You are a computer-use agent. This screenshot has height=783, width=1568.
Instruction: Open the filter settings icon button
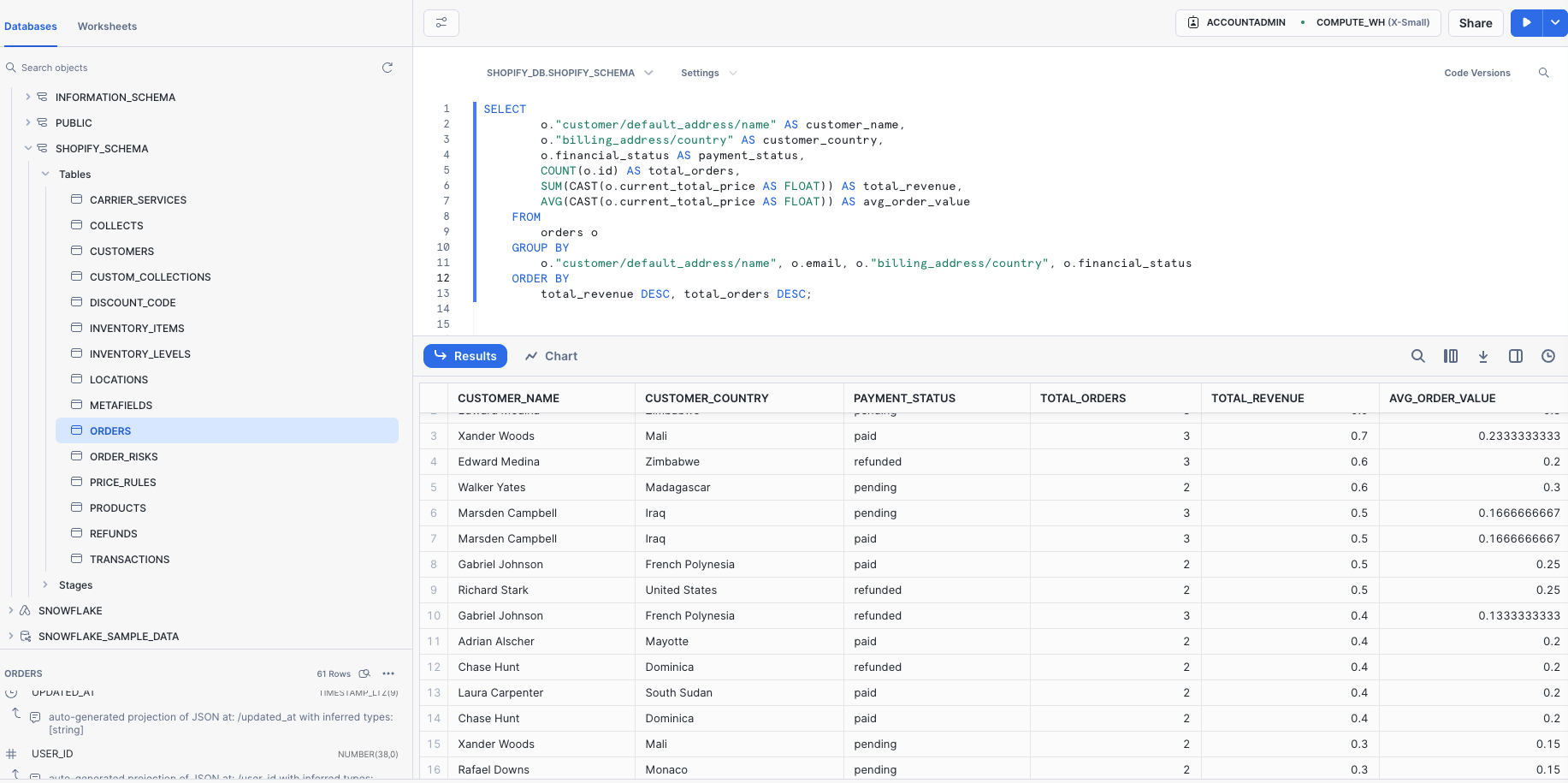pos(441,23)
